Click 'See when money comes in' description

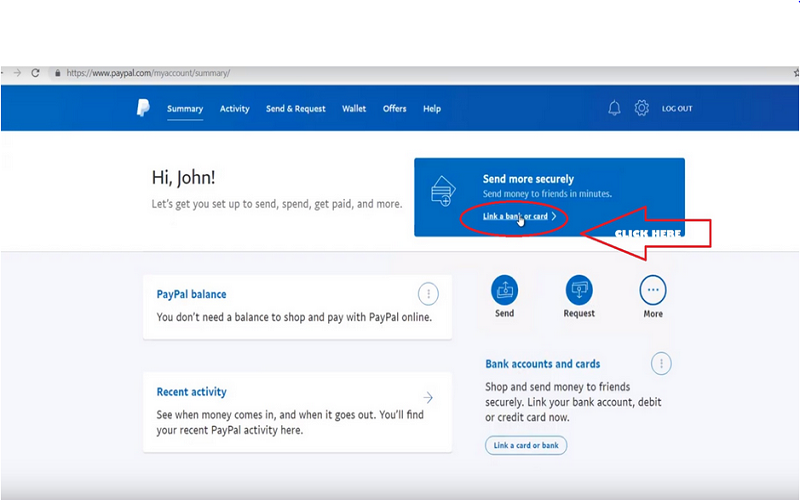(290, 422)
